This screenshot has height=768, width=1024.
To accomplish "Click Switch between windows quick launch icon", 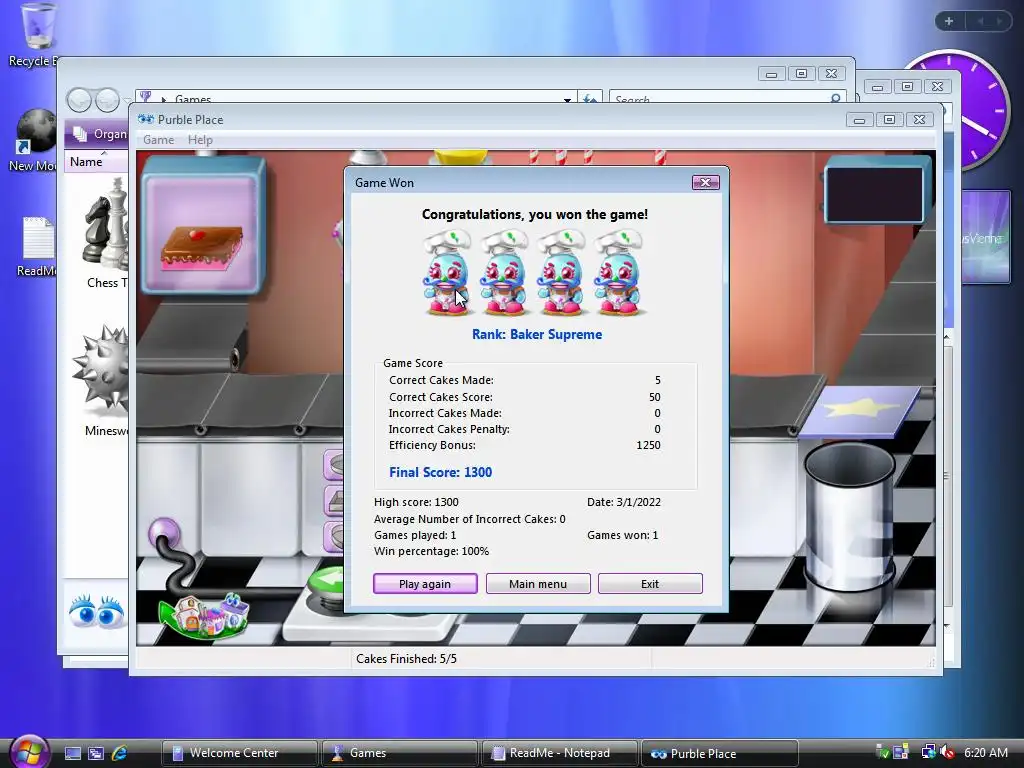I will tap(96, 753).
